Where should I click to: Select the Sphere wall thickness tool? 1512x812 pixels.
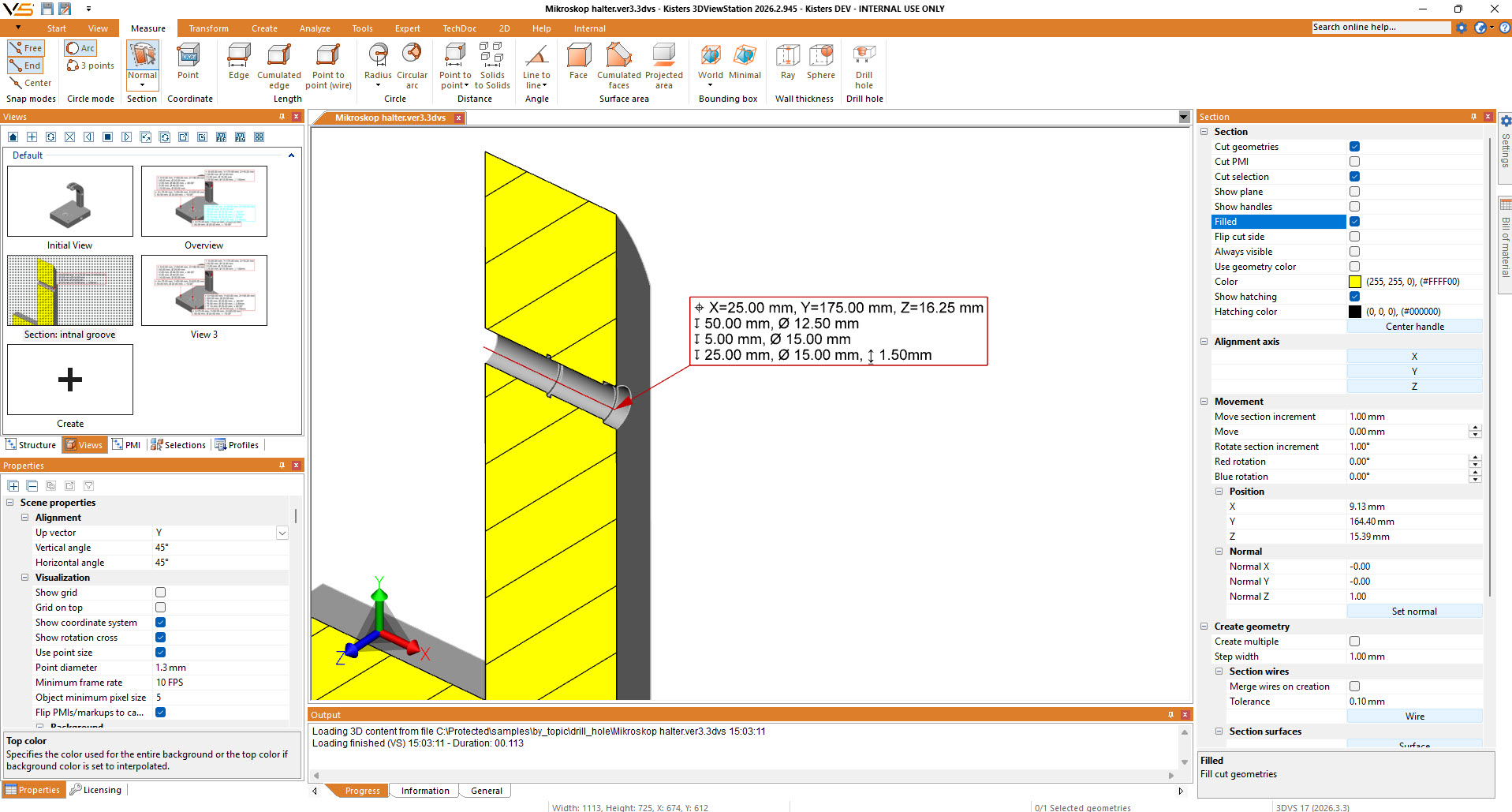820,62
